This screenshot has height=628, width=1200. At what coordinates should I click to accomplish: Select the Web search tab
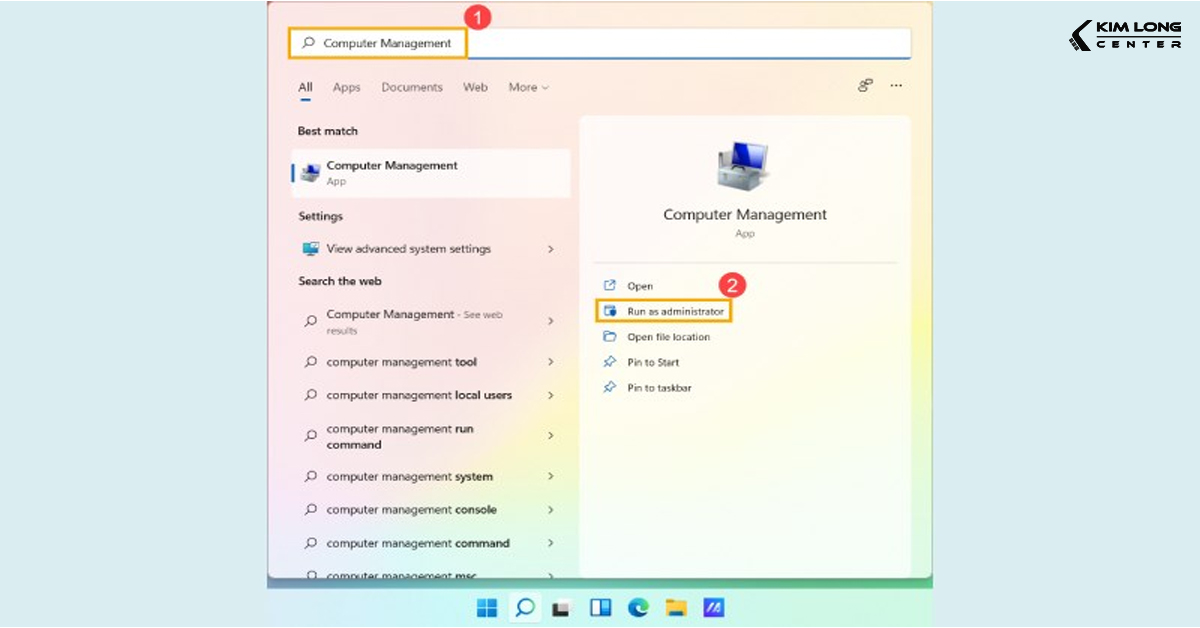point(475,88)
